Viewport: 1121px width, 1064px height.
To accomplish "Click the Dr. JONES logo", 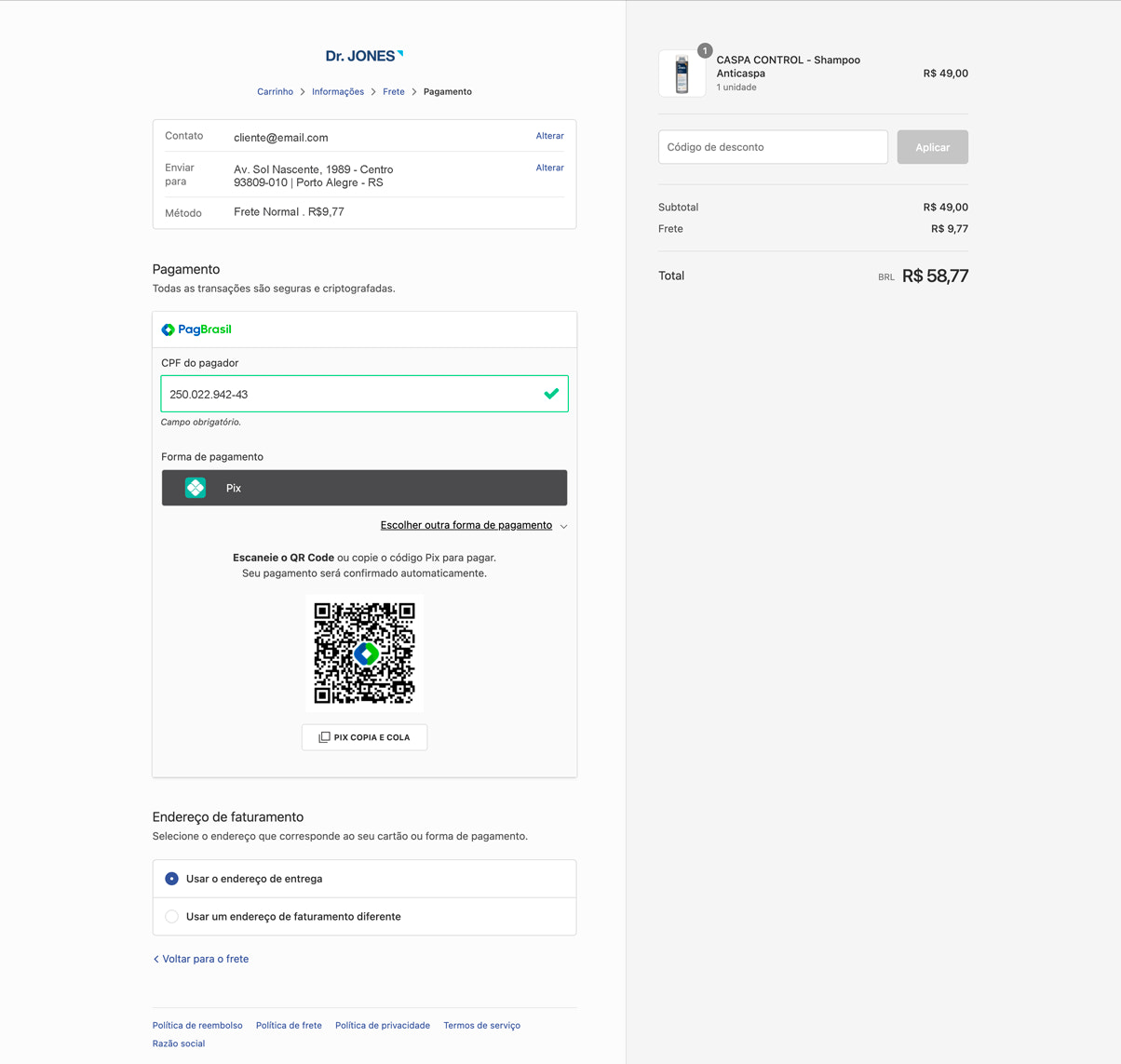I will tap(364, 56).
